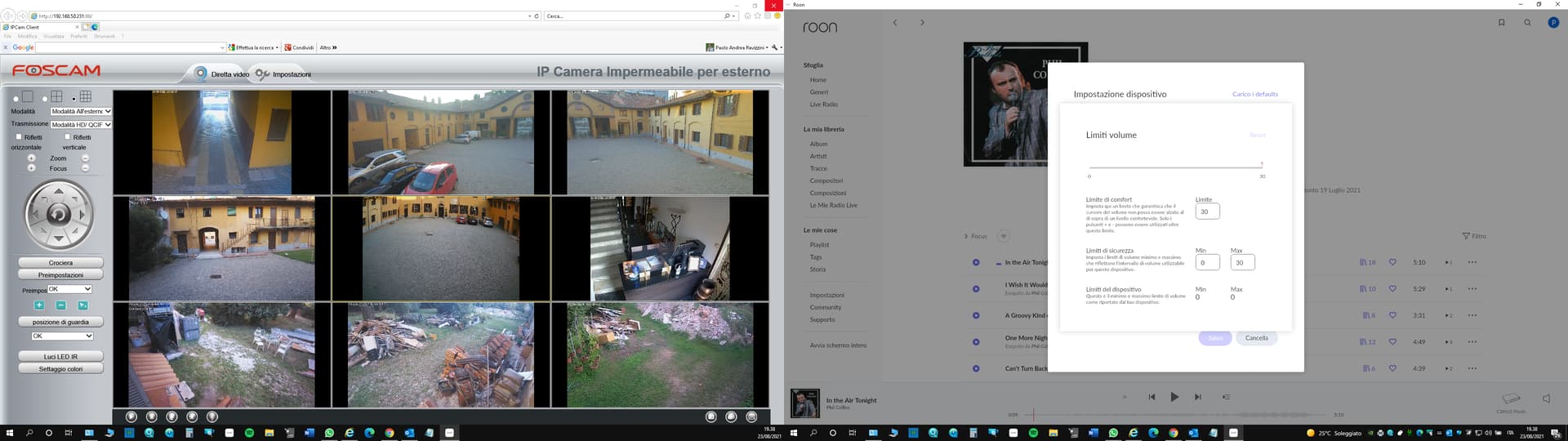Select the top-left camera feed thumbnail
Image resolution: width=1568 pixels, height=441 pixels.
(221, 142)
